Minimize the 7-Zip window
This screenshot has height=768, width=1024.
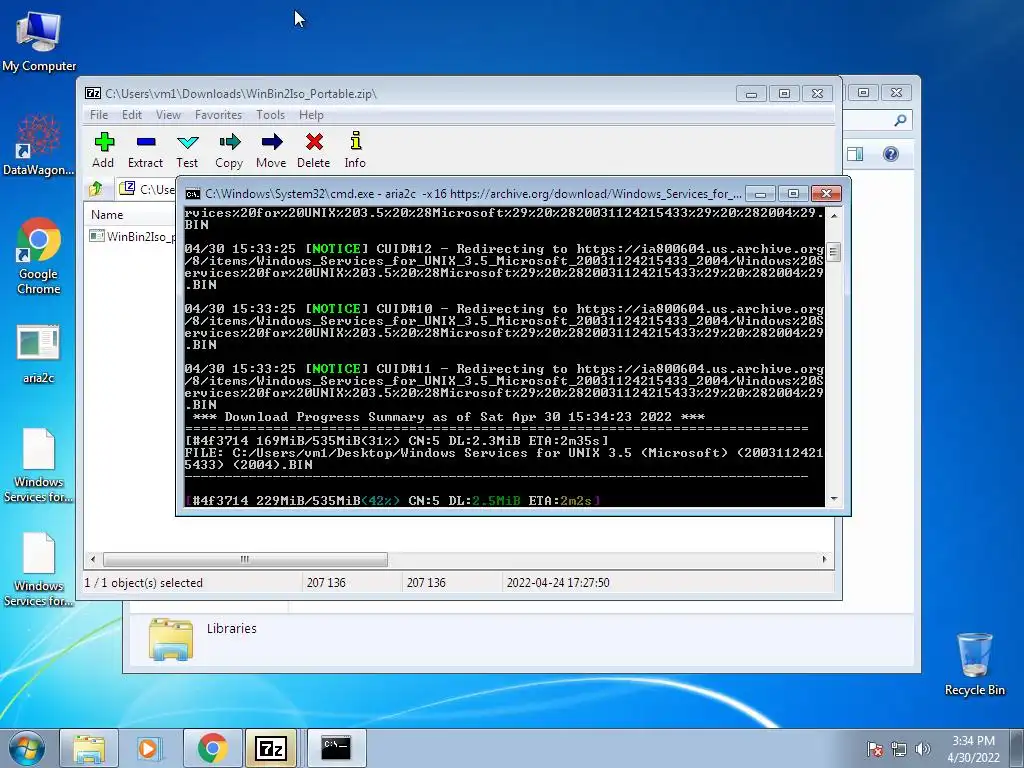(751, 94)
